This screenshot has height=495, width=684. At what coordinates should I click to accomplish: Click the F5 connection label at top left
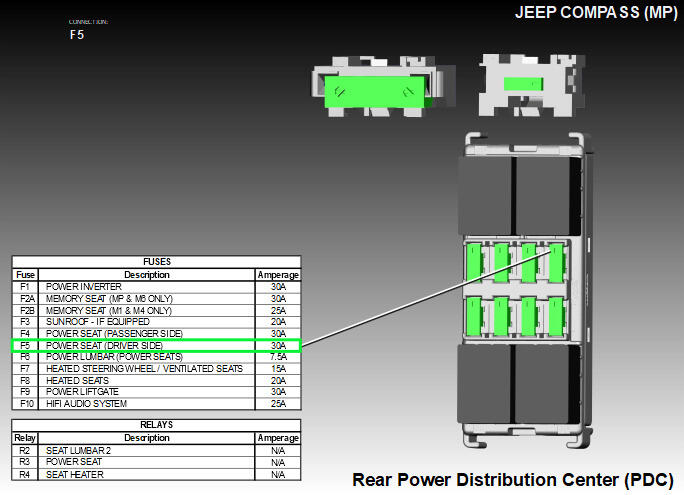[77, 35]
